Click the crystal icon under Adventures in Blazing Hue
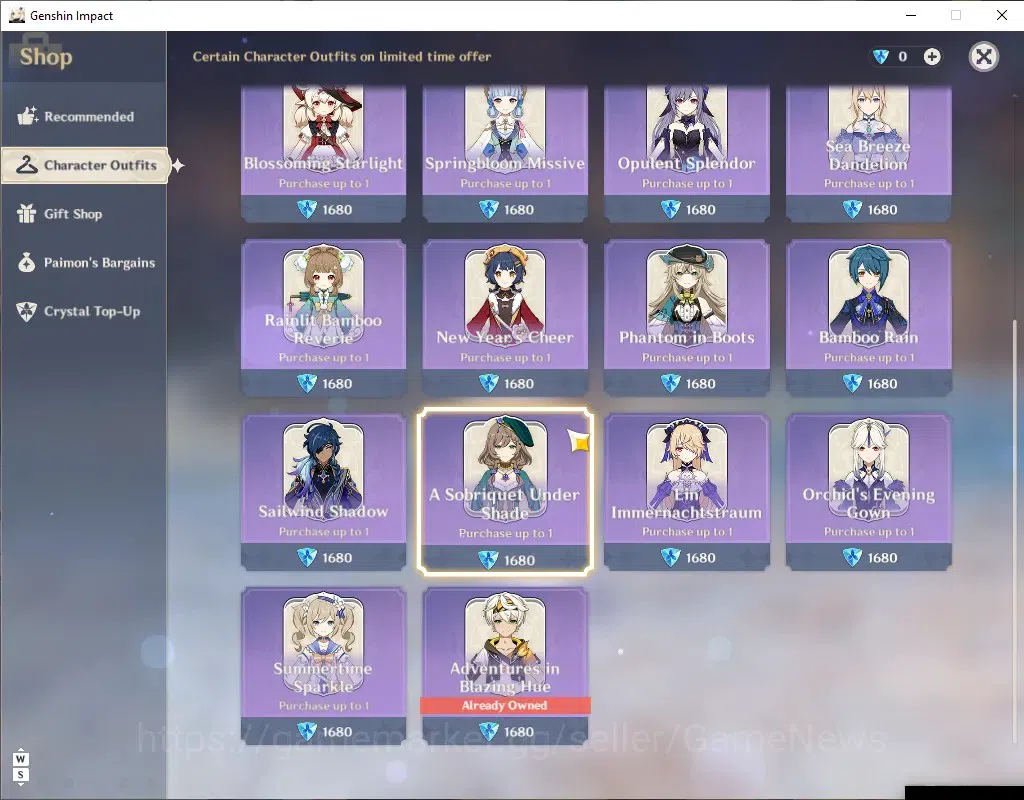 click(x=488, y=731)
